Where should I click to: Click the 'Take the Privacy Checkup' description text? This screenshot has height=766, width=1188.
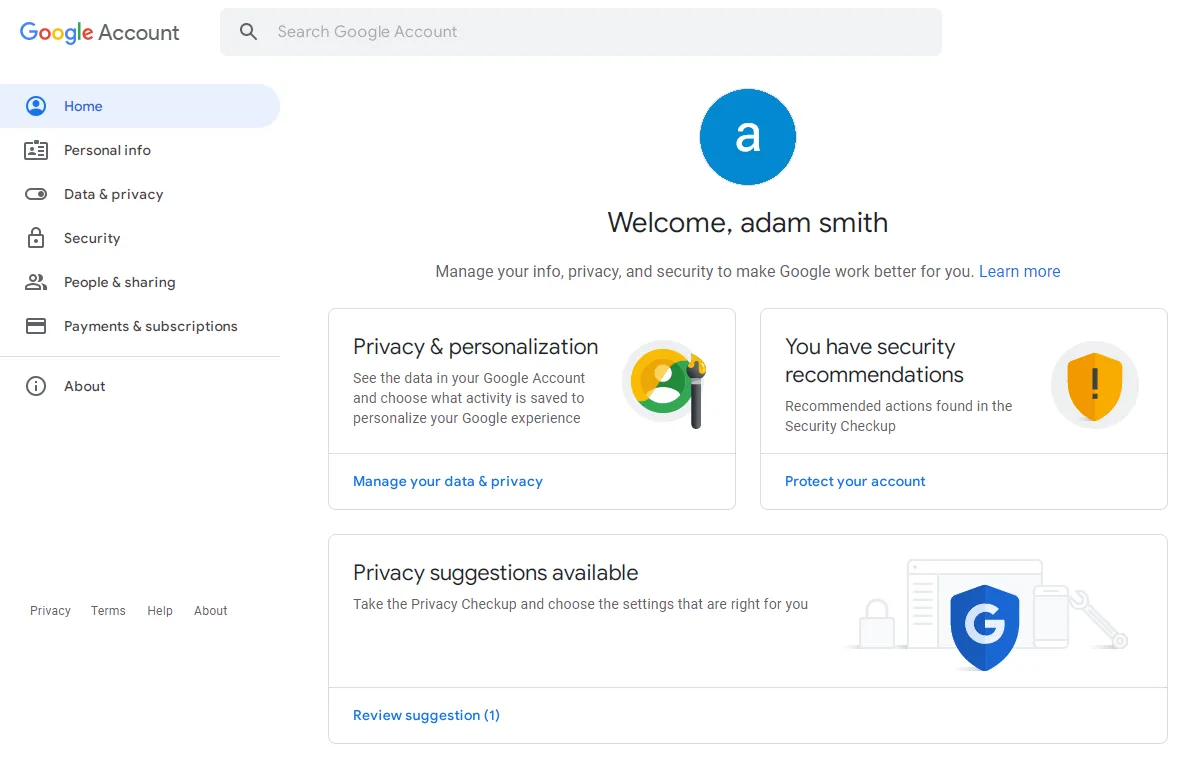(x=580, y=604)
